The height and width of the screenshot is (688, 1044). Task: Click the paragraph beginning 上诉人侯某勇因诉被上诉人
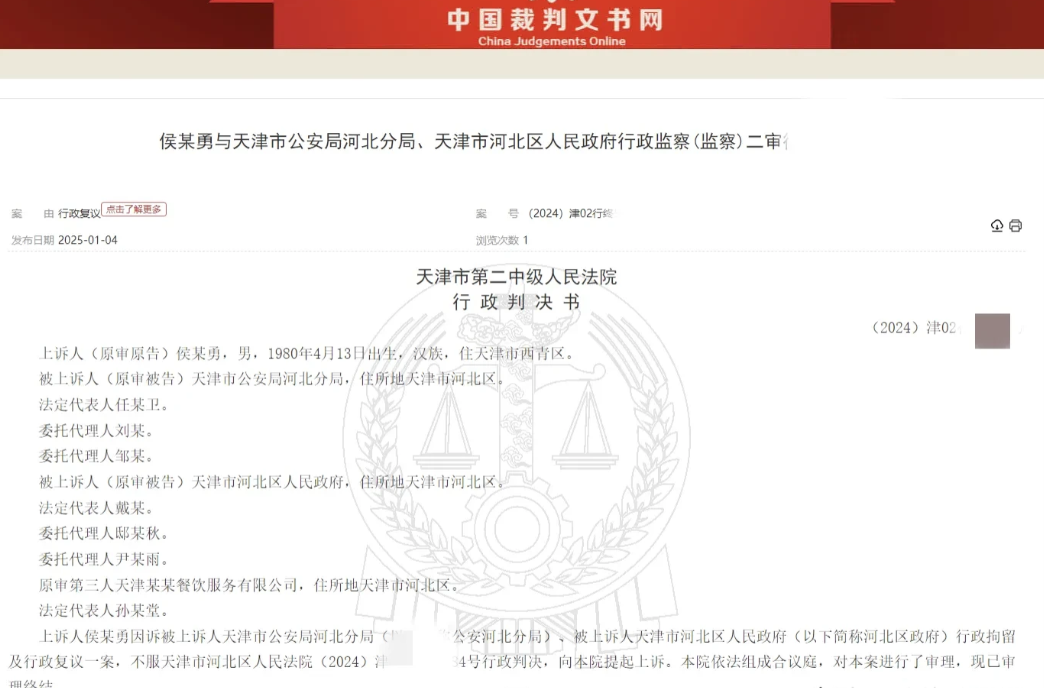click(x=512, y=658)
